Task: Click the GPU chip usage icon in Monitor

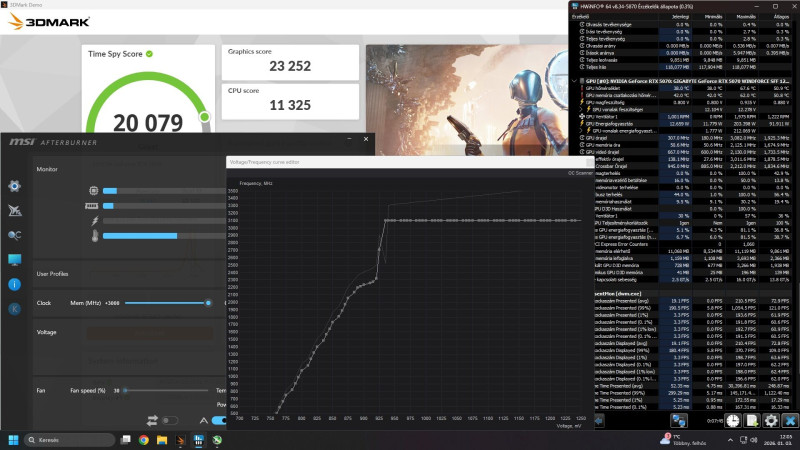Action: [x=93, y=190]
